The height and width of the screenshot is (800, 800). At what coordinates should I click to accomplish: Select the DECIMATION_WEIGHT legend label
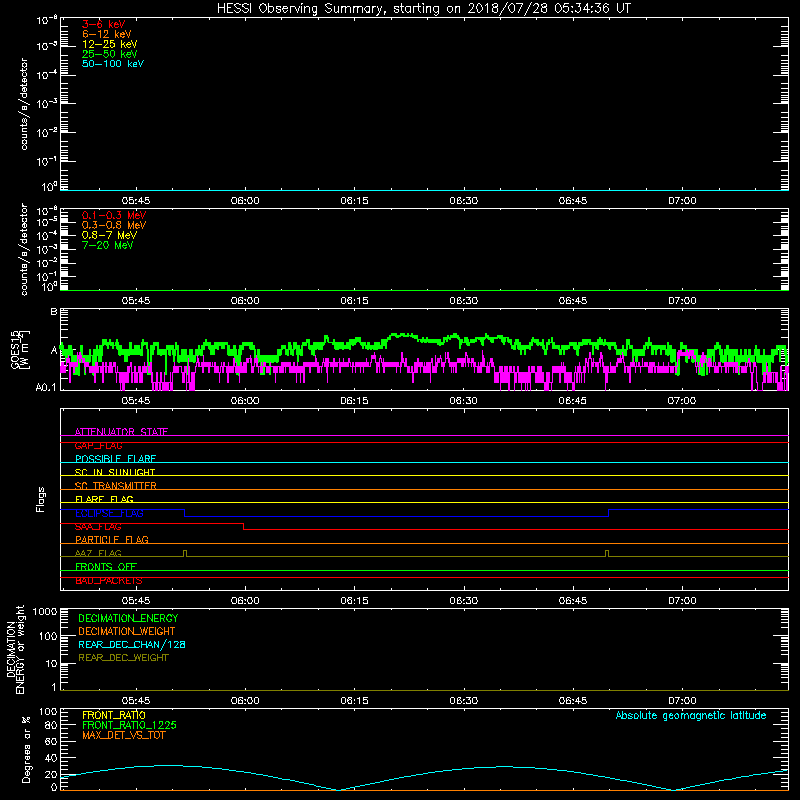pyautogui.click(x=127, y=631)
